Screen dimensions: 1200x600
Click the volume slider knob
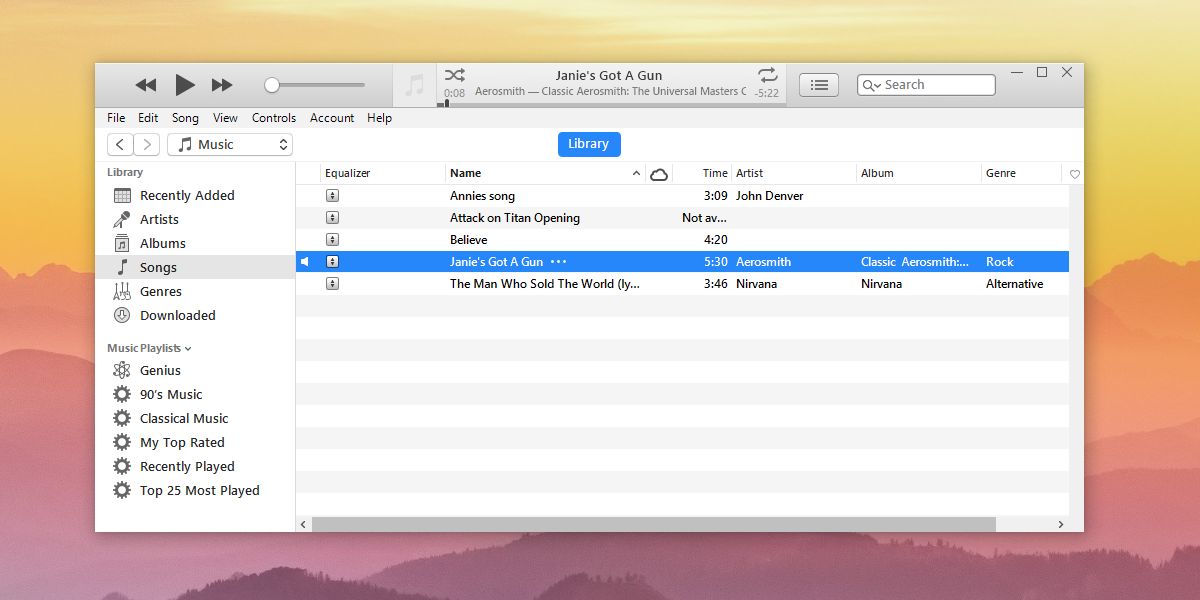tap(271, 85)
